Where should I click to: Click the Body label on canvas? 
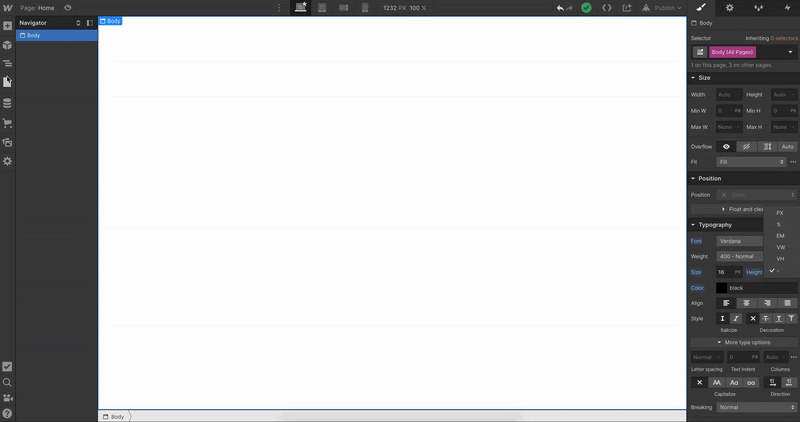(x=110, y=21)
